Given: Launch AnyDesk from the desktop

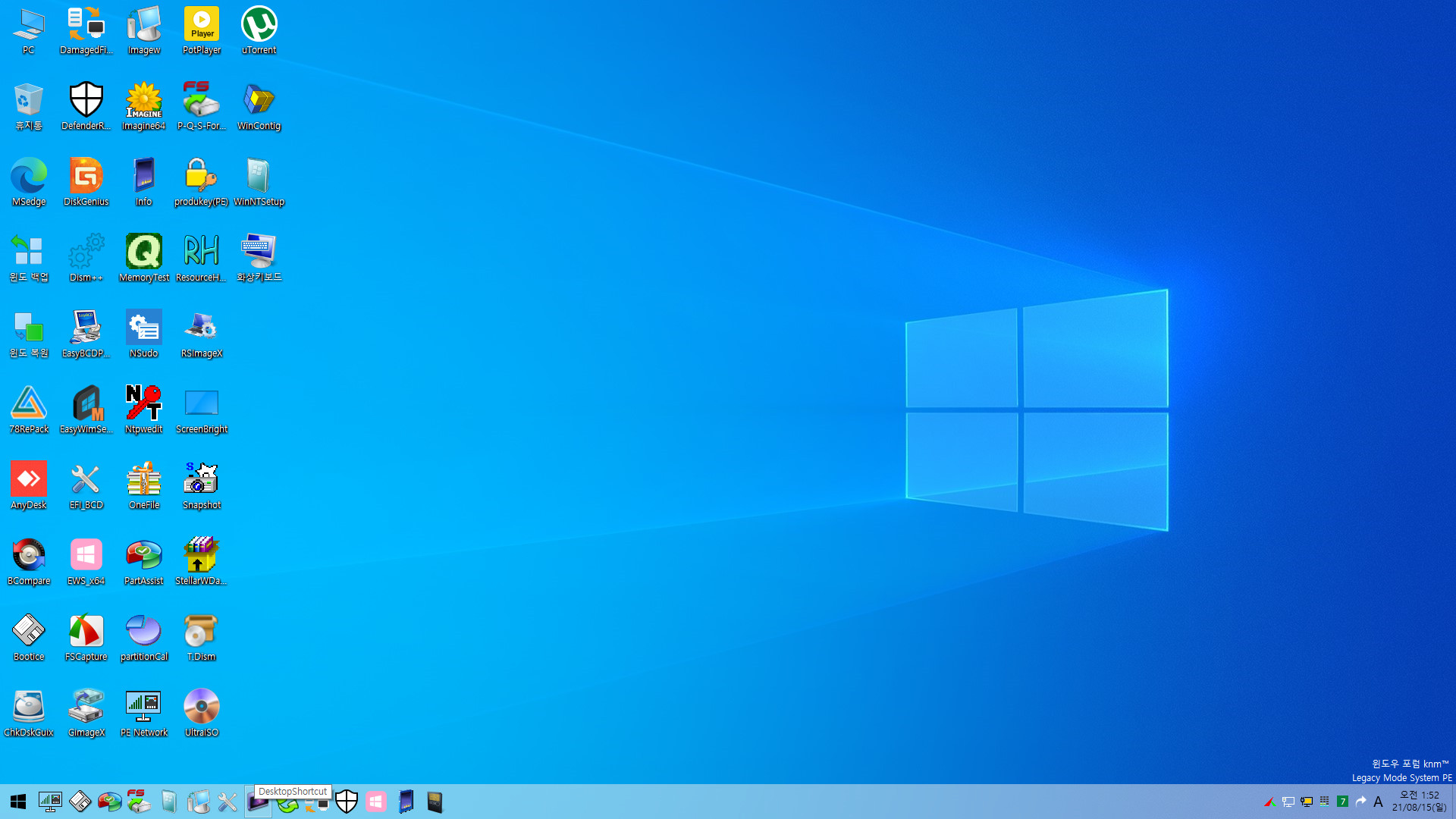Looking at the screenshot, I should [x=29, y=486].
